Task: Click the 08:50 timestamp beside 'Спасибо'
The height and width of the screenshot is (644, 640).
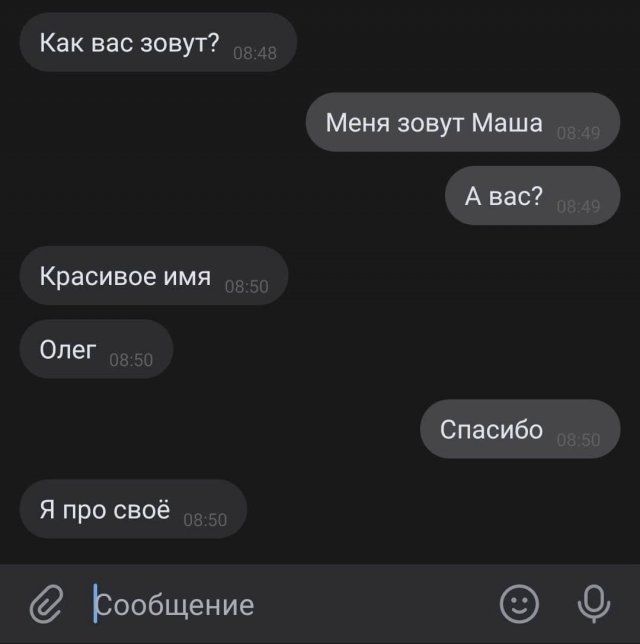Action: click(x=578, y=440)
